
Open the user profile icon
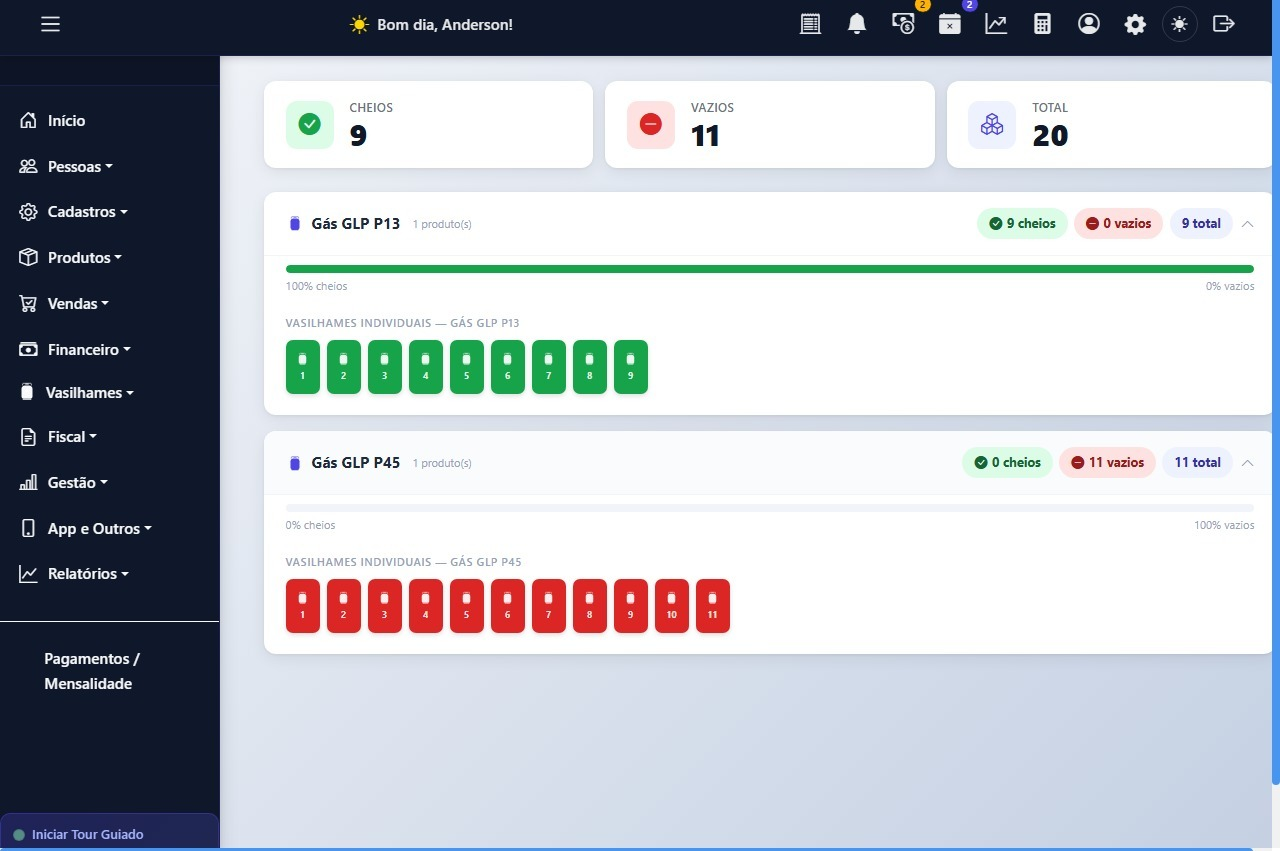coord(1089,23)
